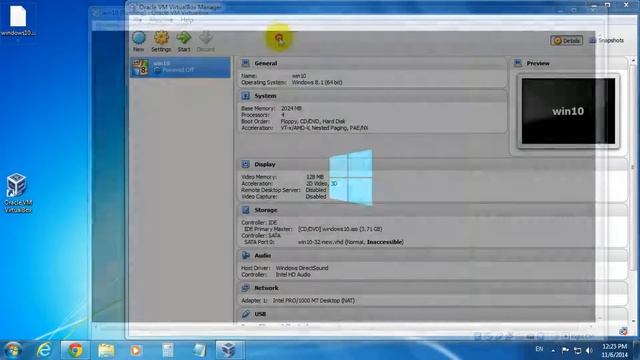Open Windows Media Player in taskbar
Image resolution: width=640 pixels, height=360 pixels.
click(136, 350)
